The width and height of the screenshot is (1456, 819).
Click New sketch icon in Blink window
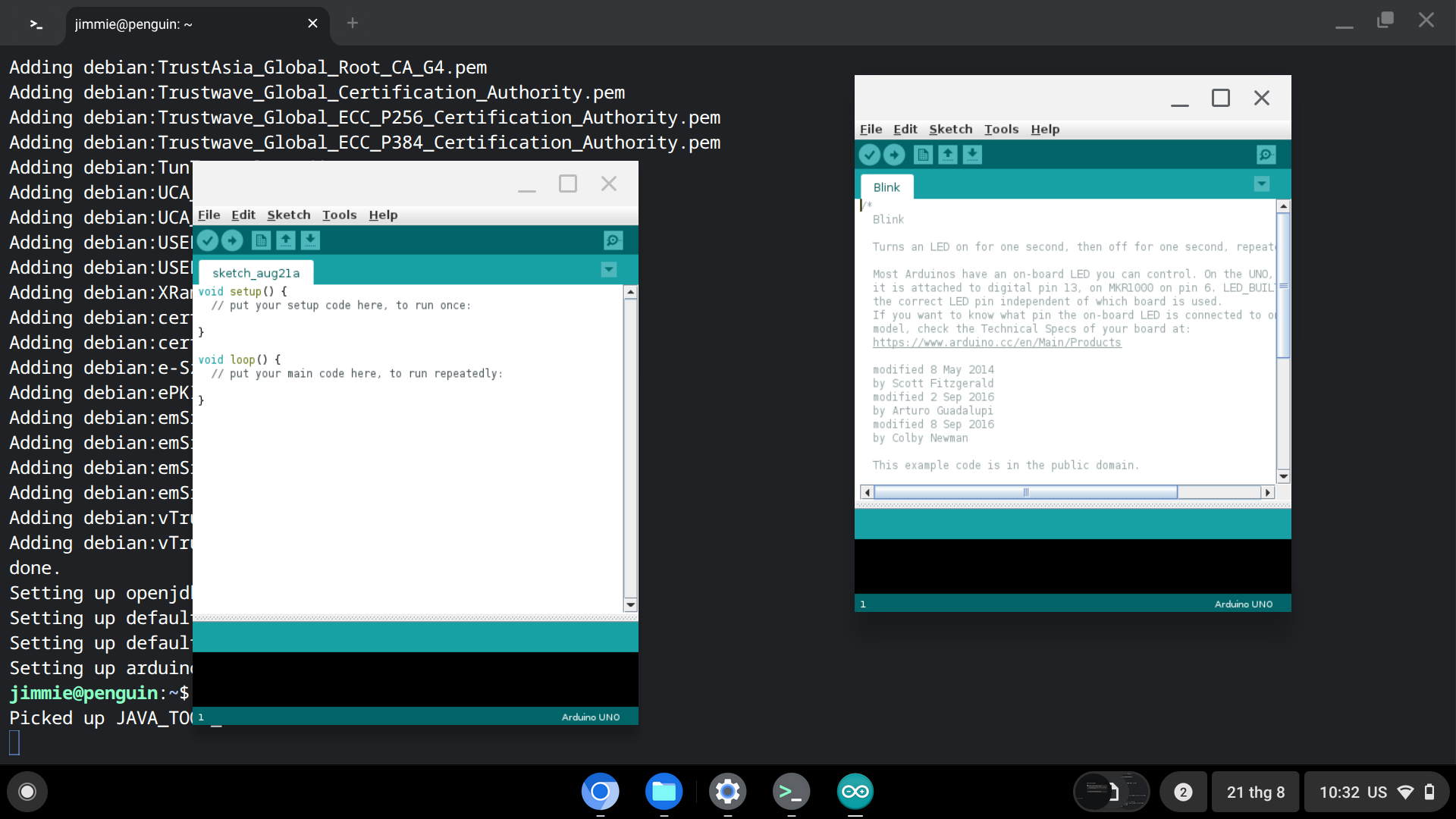pos(923,155)
